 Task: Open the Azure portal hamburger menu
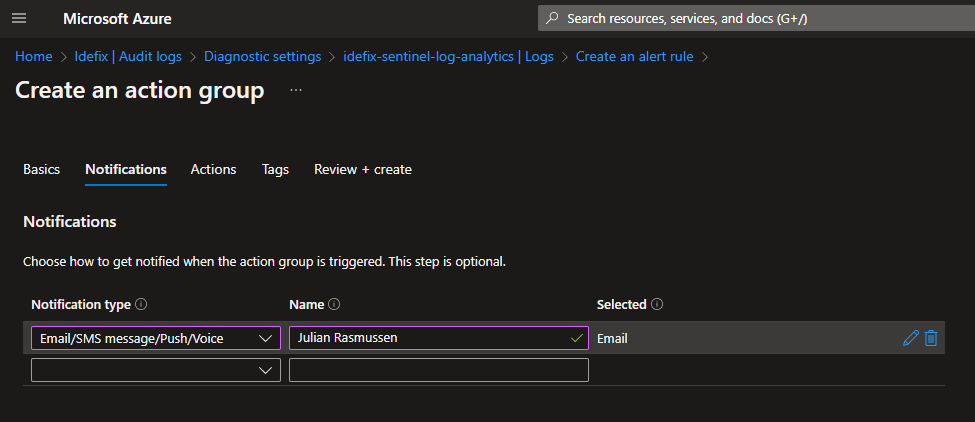19,18
